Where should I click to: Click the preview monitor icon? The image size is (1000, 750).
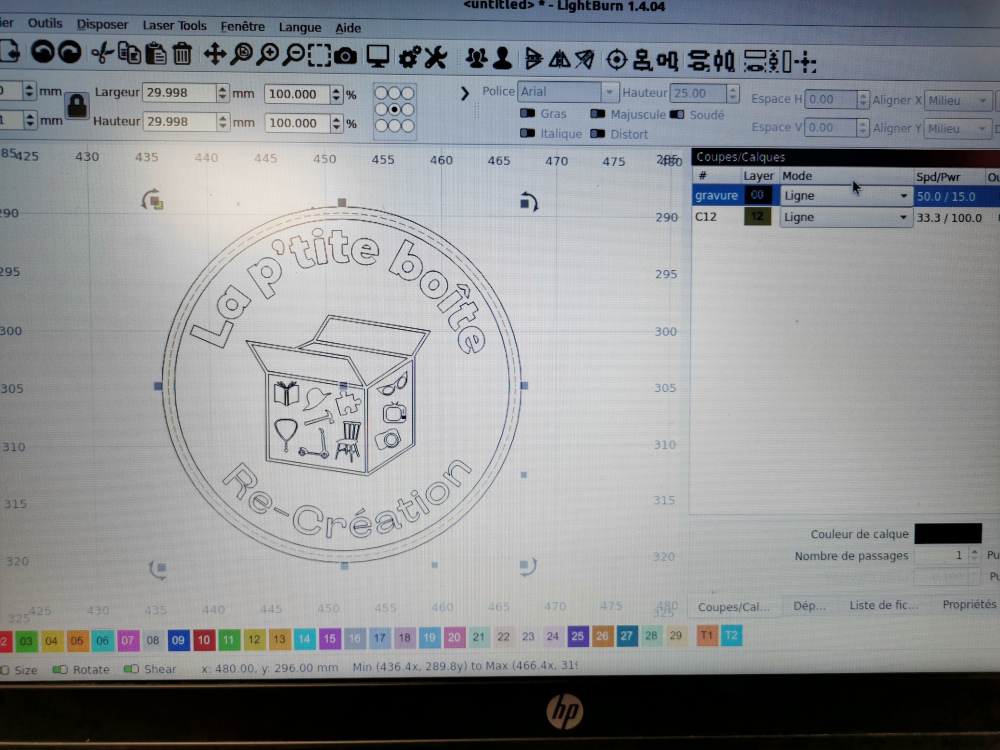(x=377, y=55)
